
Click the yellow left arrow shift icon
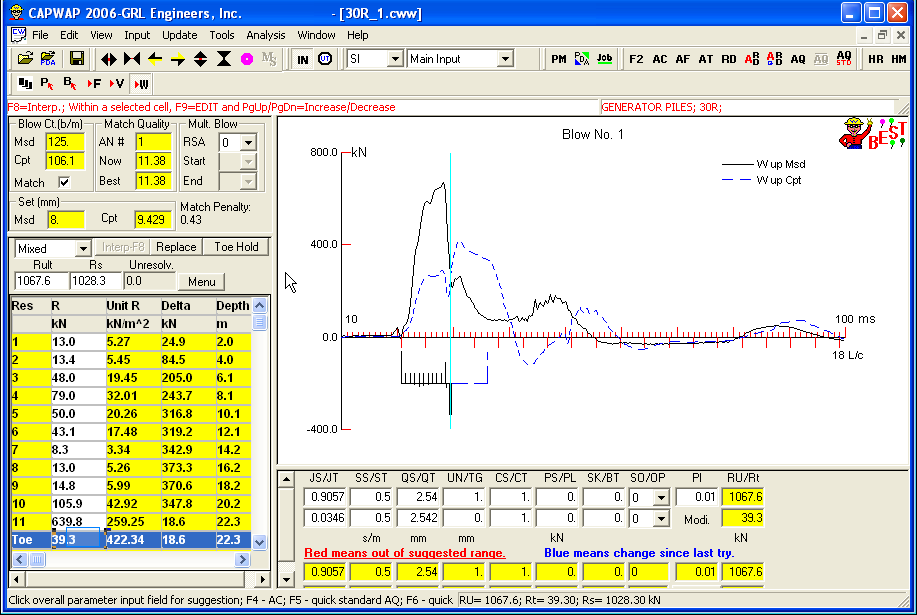click(155, 59)
